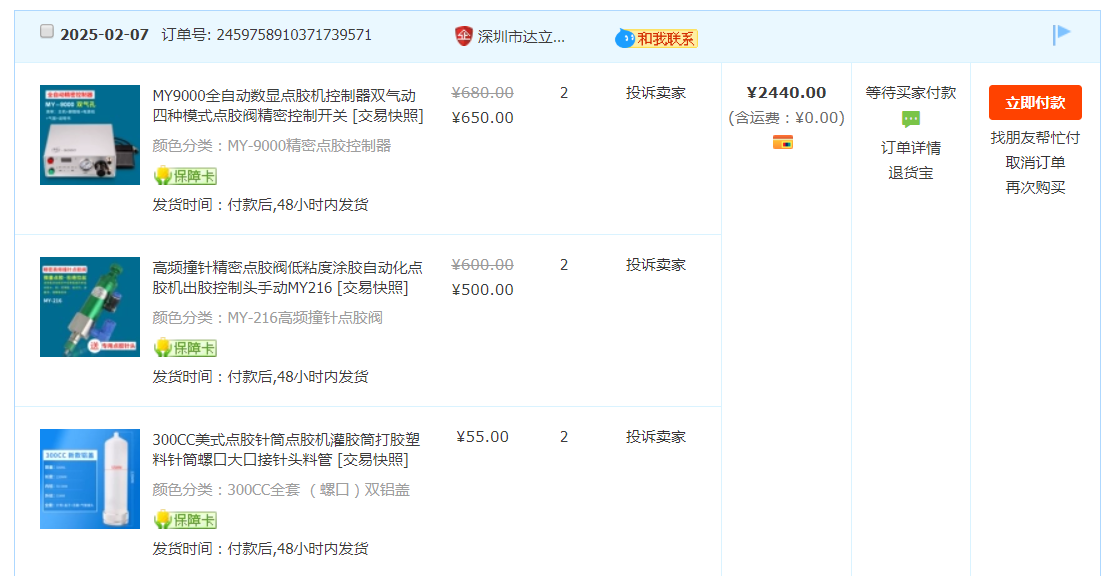Click 投诉卖家 for the MY9000 item
This screenshot has width=1107, height=576.
click(x=656, y=93)
